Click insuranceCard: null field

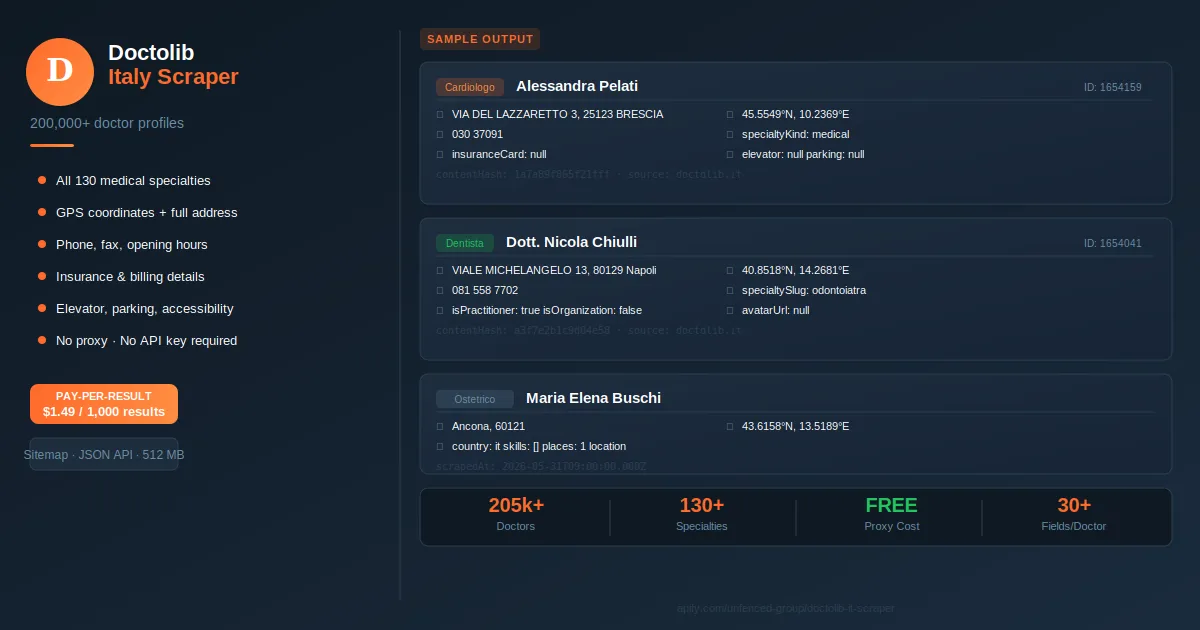pyautogui.click(x=499, y=154)
